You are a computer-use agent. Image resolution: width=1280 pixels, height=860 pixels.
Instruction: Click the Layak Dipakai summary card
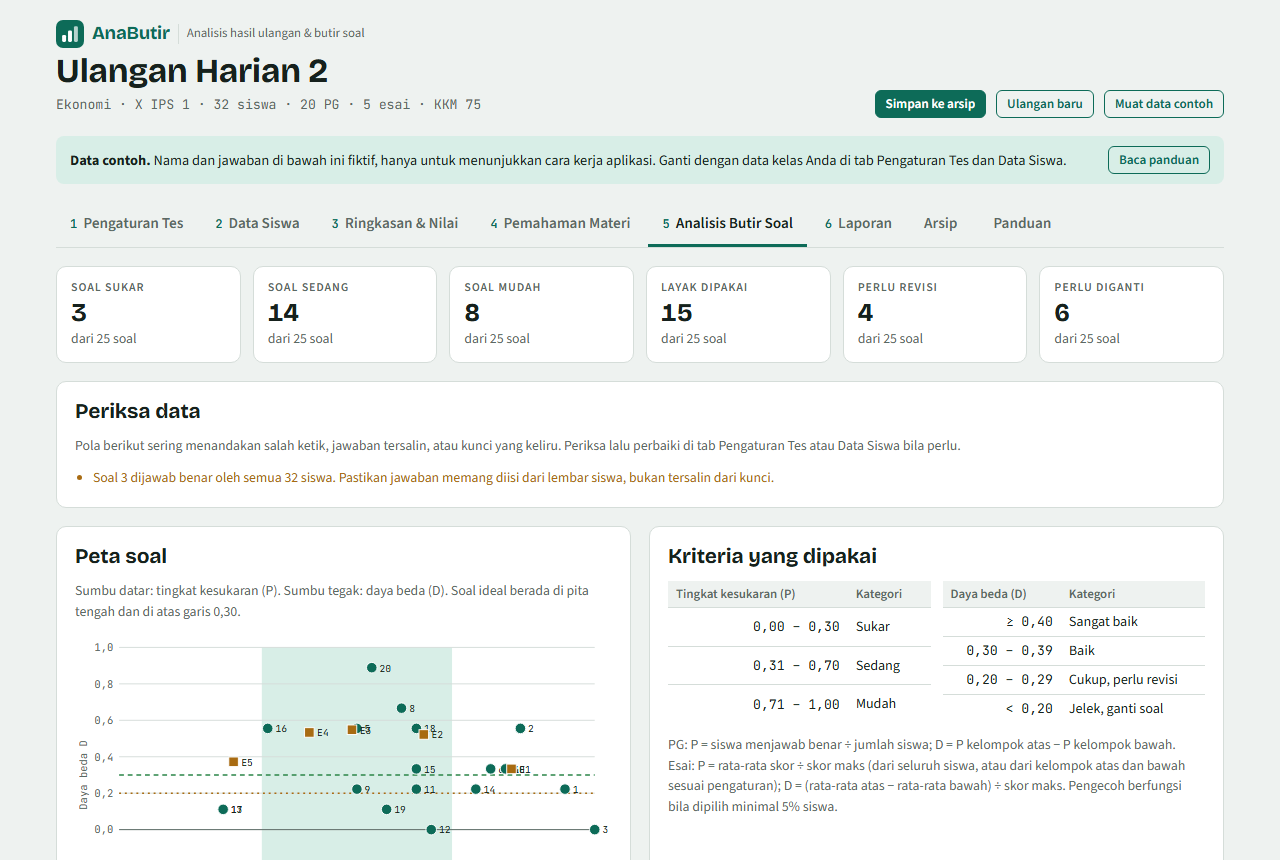point(738,314)
